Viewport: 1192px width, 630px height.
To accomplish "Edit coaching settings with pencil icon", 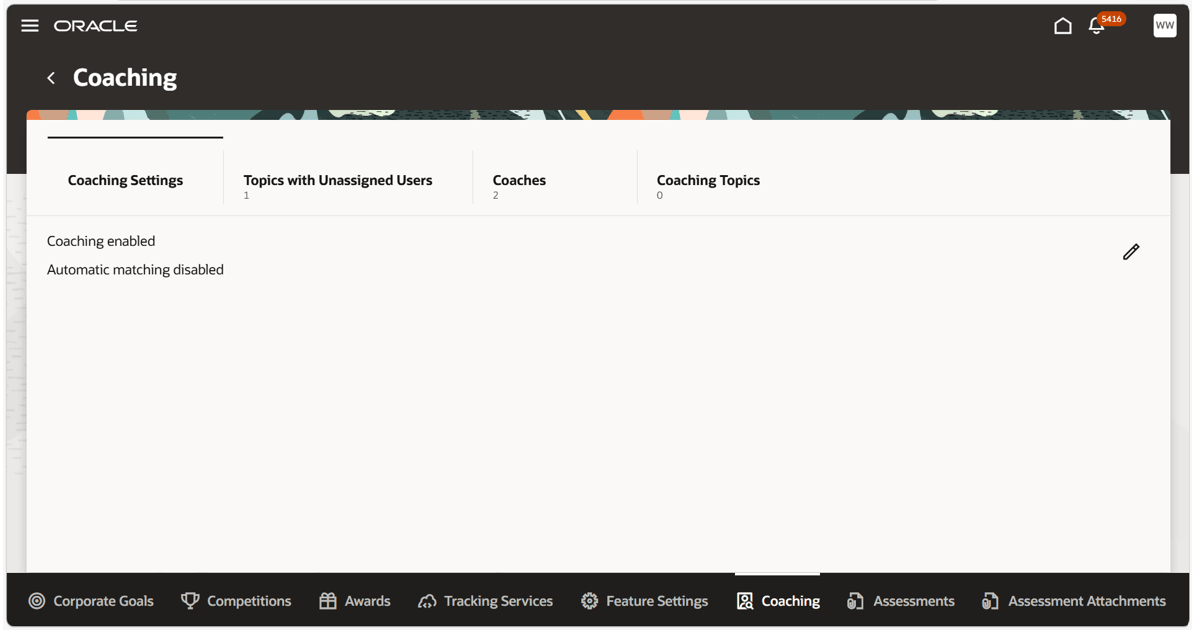I will point(1131,252).
